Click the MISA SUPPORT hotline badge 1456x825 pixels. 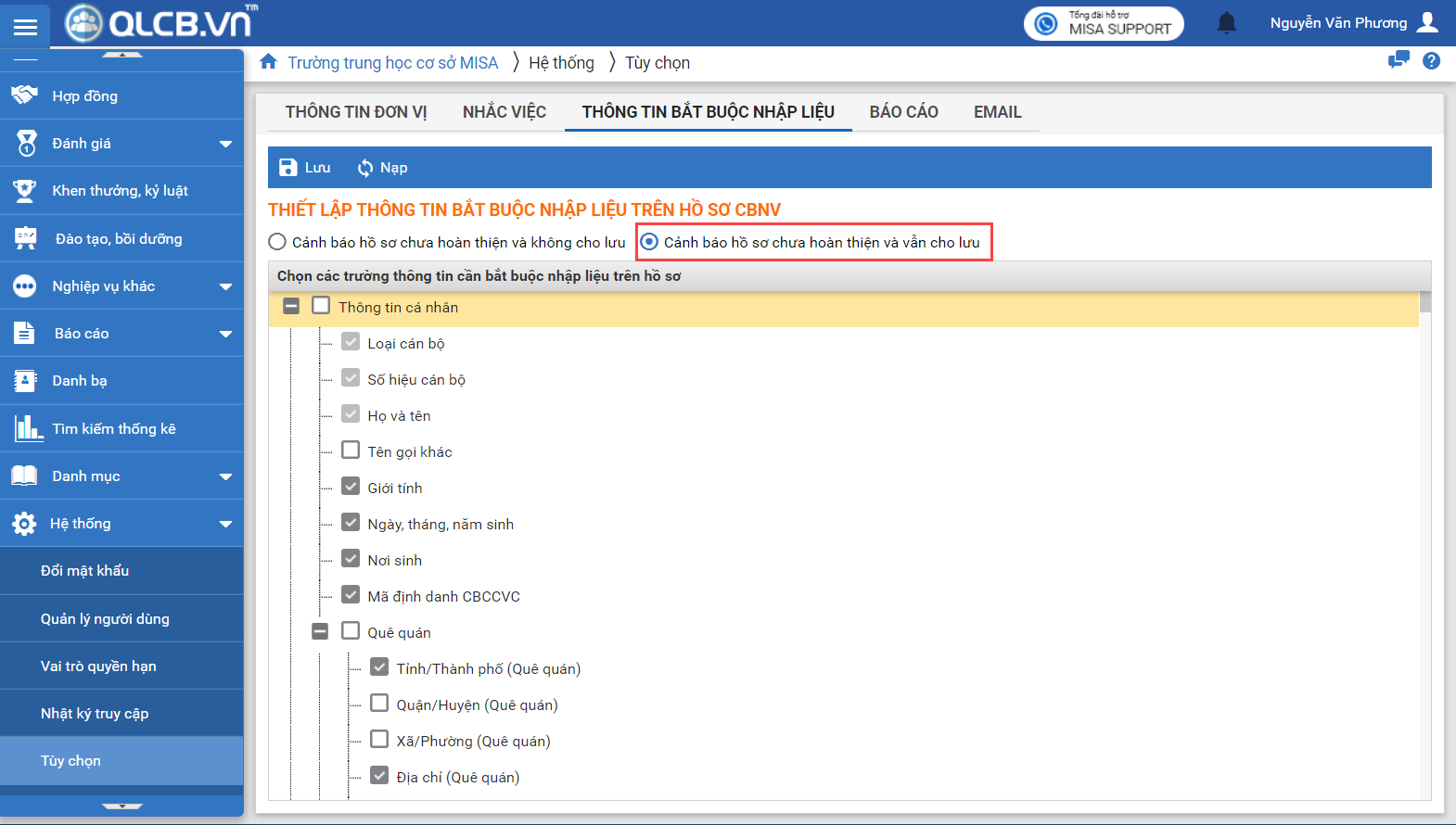(1104, 23)
